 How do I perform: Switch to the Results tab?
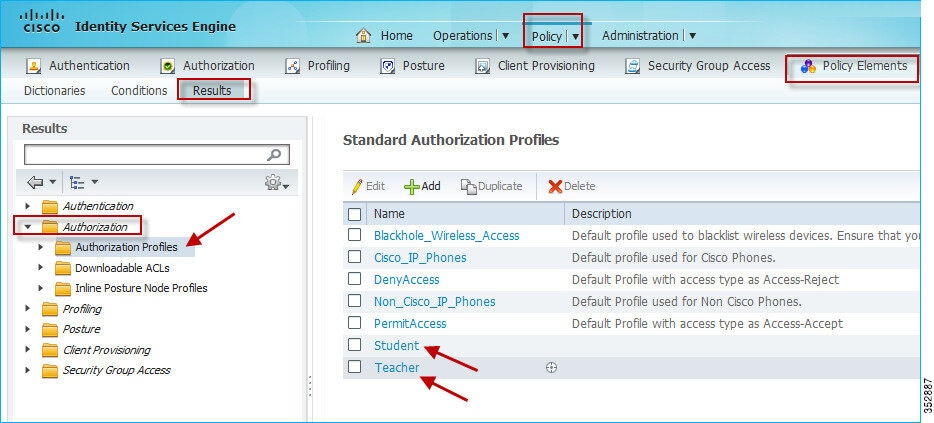point(212,91)
